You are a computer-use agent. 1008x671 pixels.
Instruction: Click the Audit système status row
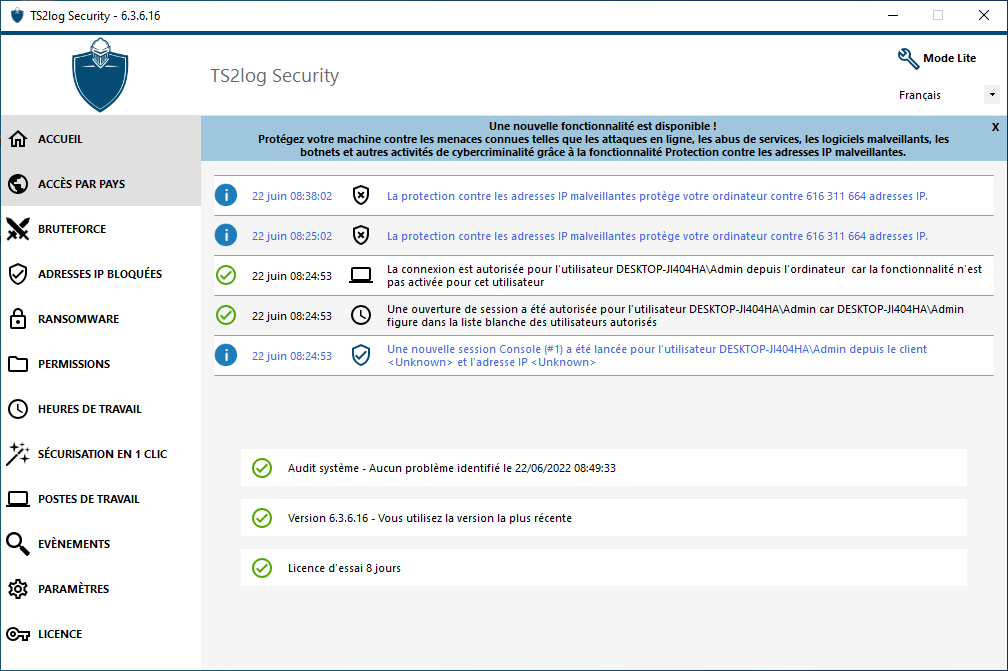604,468
